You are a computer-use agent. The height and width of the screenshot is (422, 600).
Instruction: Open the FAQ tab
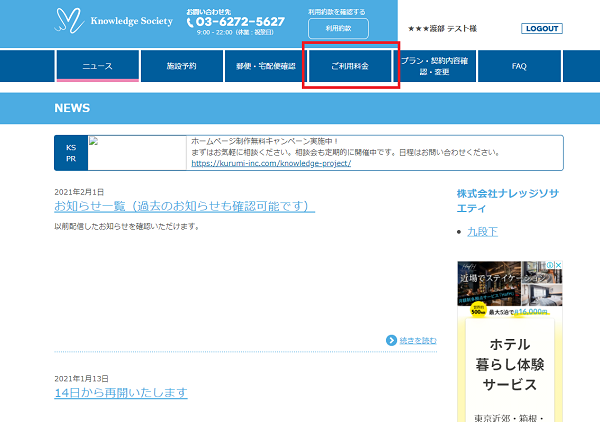[519, 66]
